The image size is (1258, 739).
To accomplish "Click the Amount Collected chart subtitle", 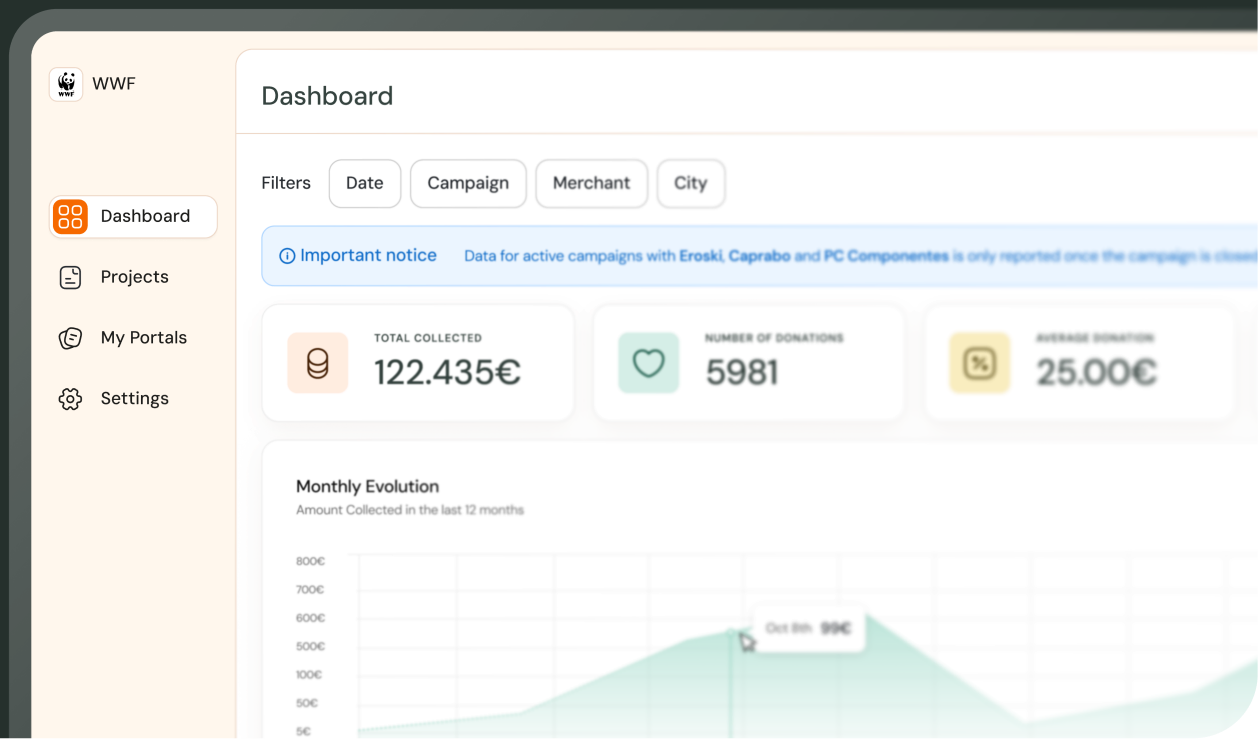I will click(410, 510).
